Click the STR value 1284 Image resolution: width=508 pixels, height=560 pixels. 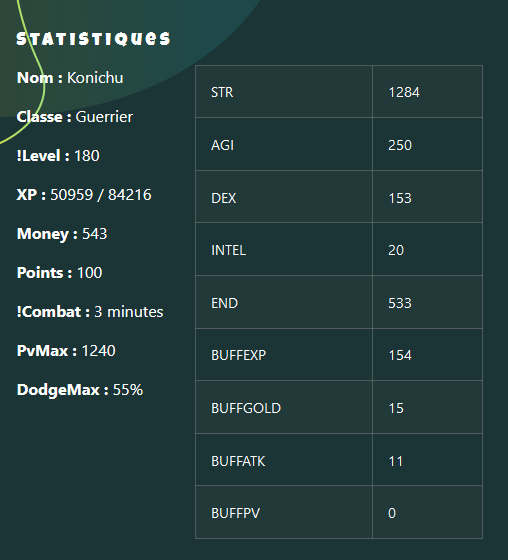click(404, 92)
